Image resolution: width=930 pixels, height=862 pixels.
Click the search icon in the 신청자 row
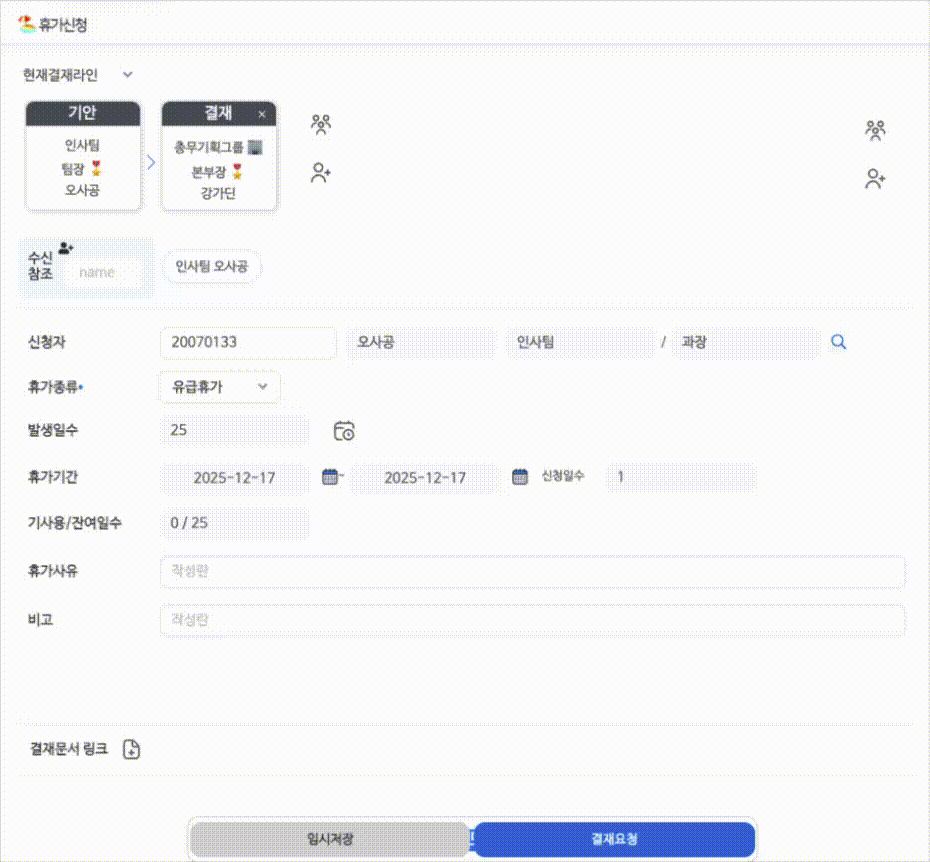(838, 342)
